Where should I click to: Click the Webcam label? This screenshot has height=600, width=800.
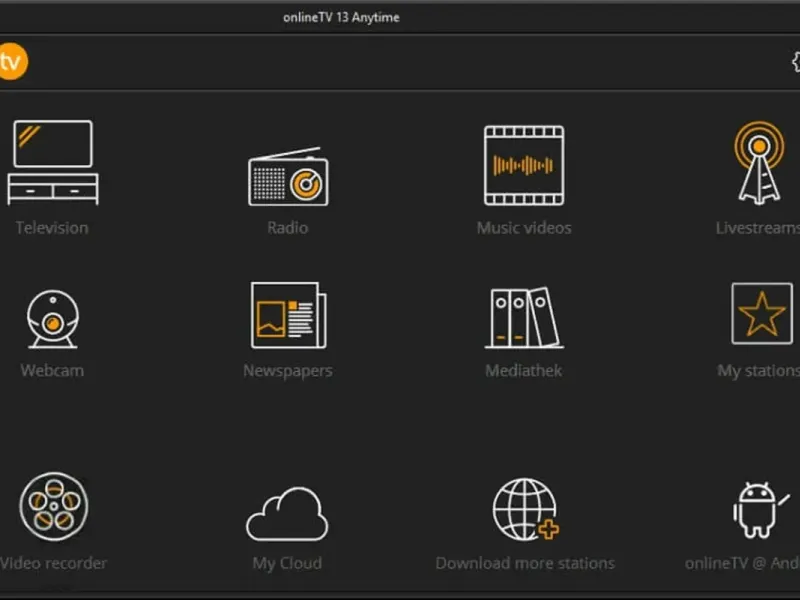tap(52, 370)
